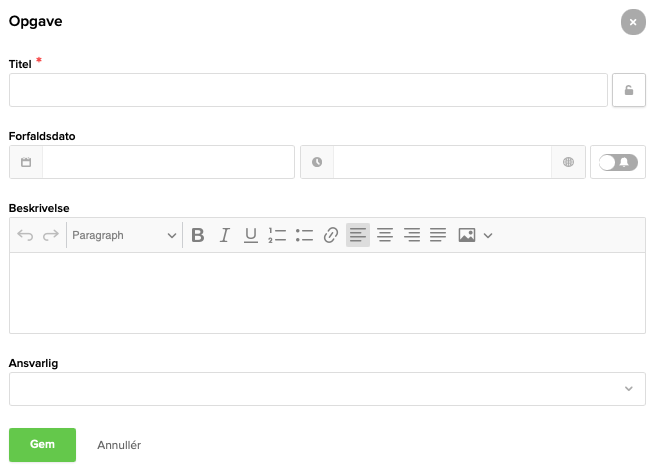Click the Annullér link
Image resolution: width=656 pixels, height=468 pixels.
coord(119,445)
